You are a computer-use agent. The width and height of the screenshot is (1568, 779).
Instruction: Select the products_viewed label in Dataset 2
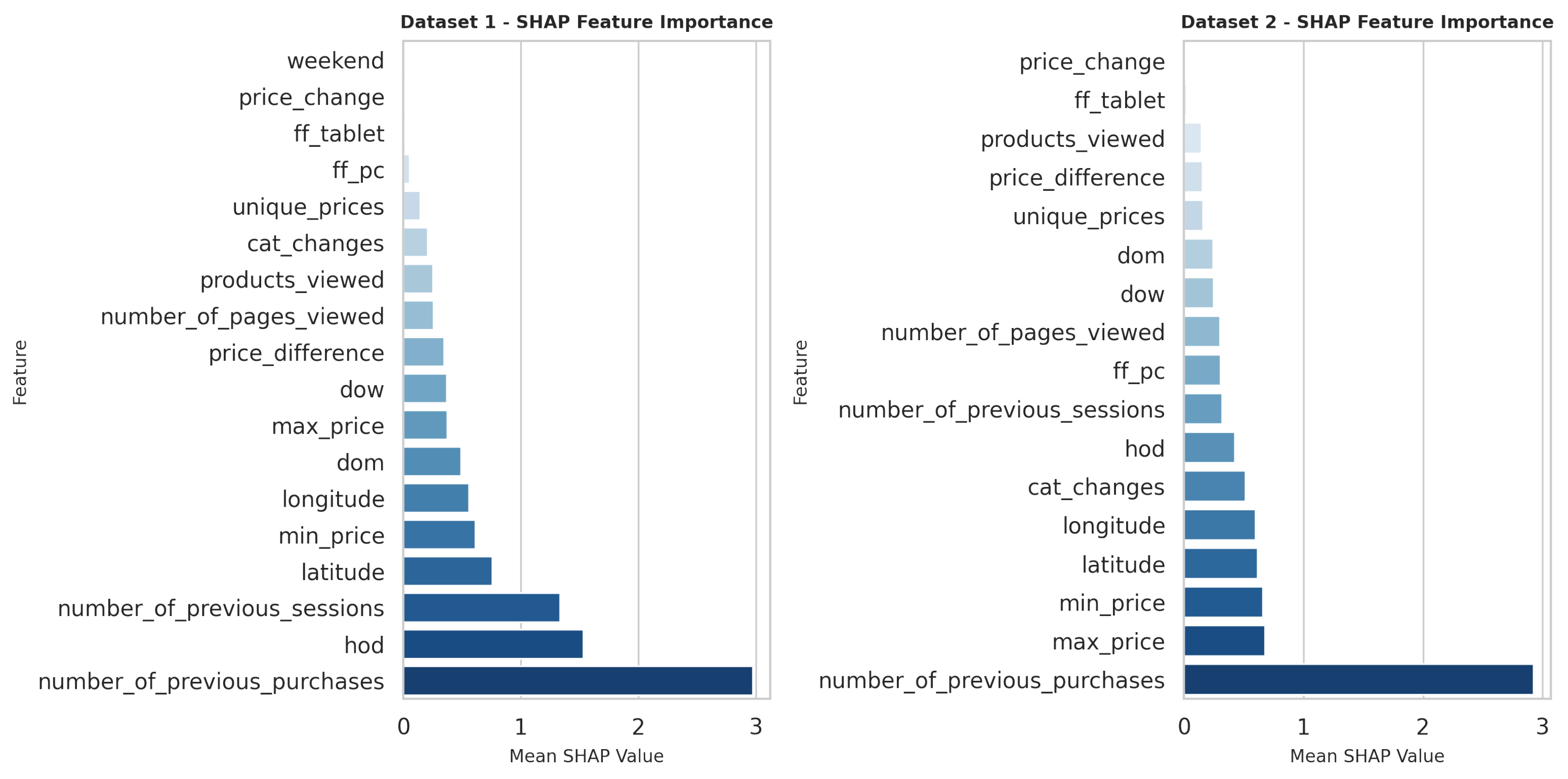click(1072, 139)
